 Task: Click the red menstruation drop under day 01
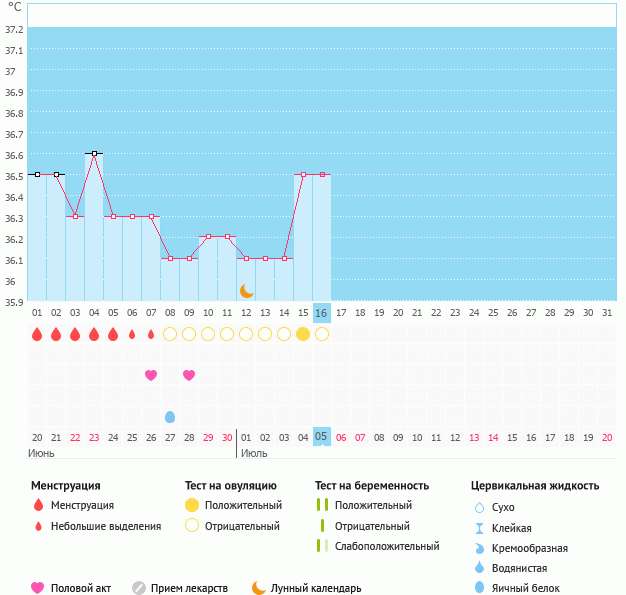click(37, 334)
